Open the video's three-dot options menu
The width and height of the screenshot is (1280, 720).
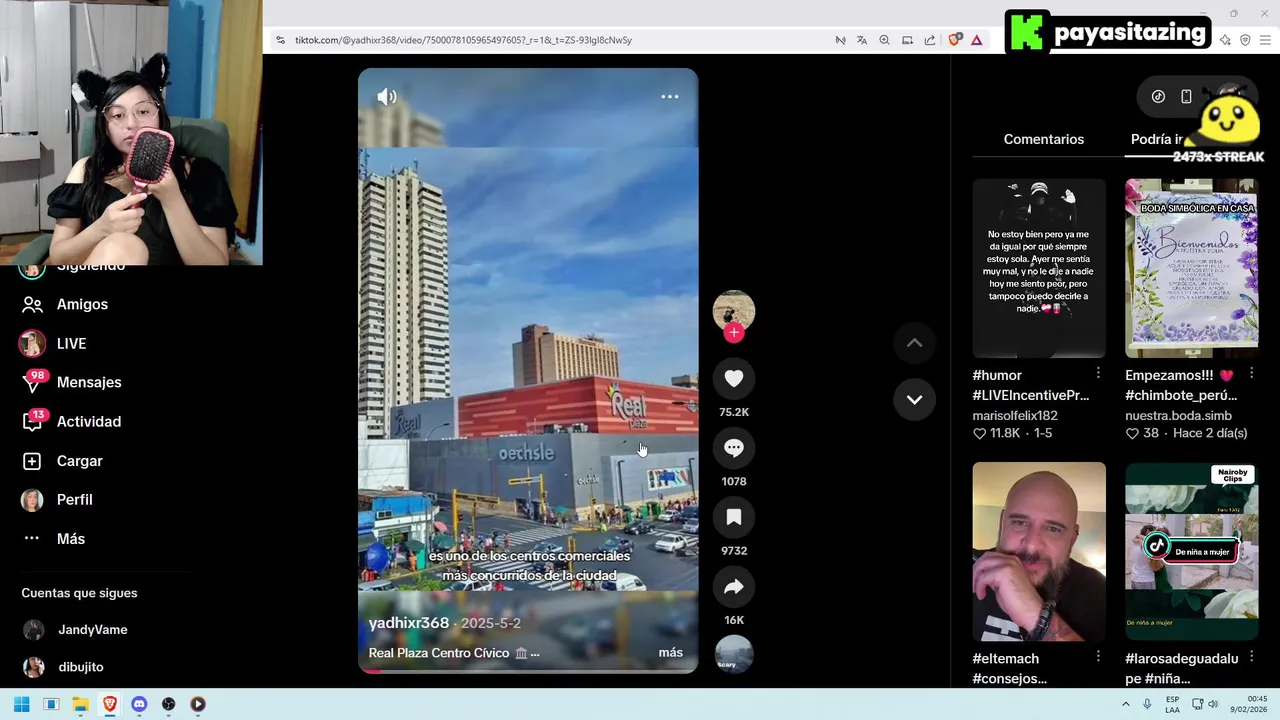pos(670,97)
